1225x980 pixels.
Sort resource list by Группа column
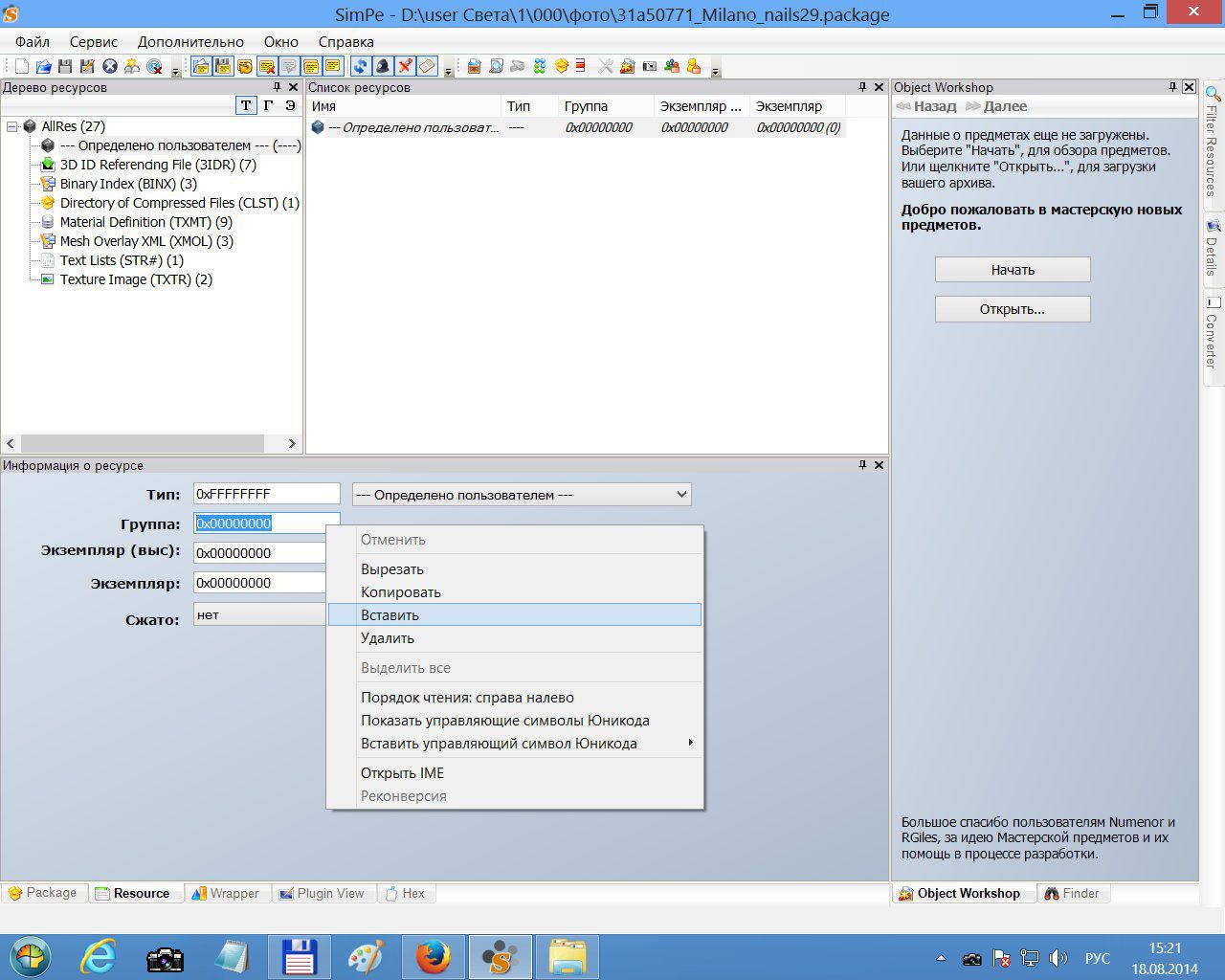click(x=606, y=106)
